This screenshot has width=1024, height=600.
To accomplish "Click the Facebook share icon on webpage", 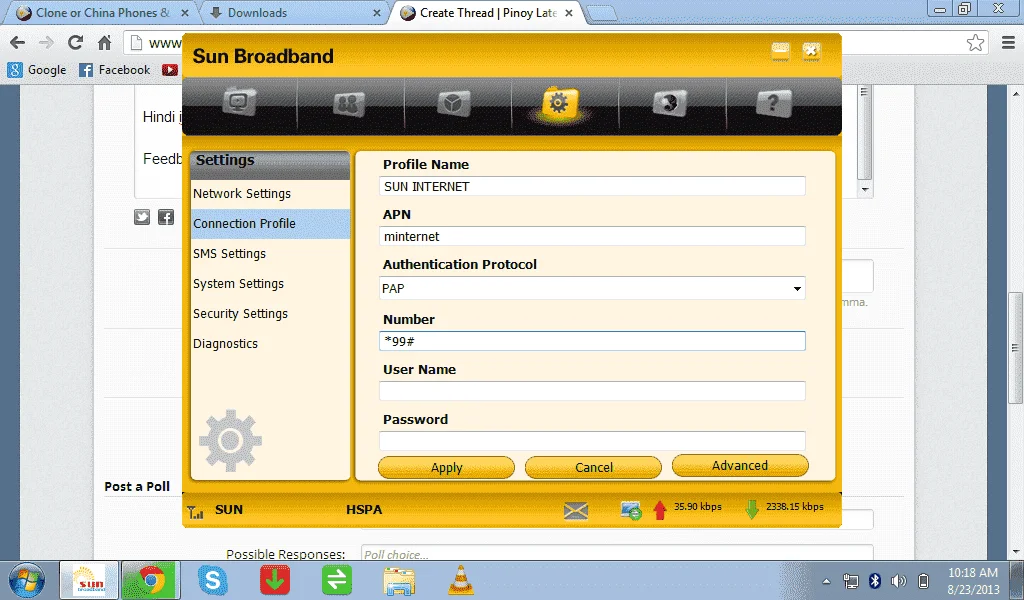I will pos(166,217).
